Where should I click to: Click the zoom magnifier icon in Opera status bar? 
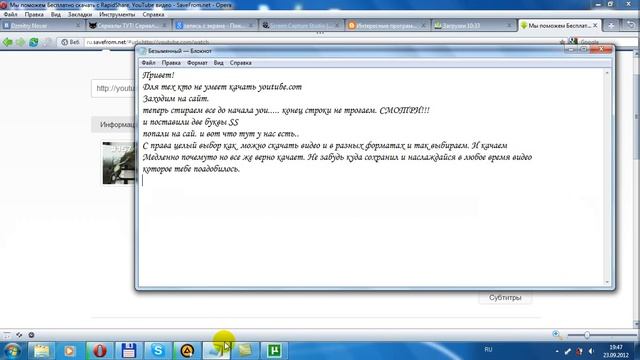[x=556, y=335]
